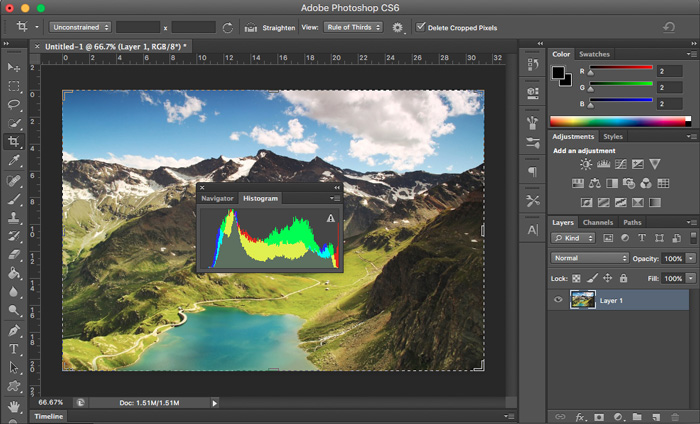
Task: Switch to the Navigator tab
Action: point(217,198)
